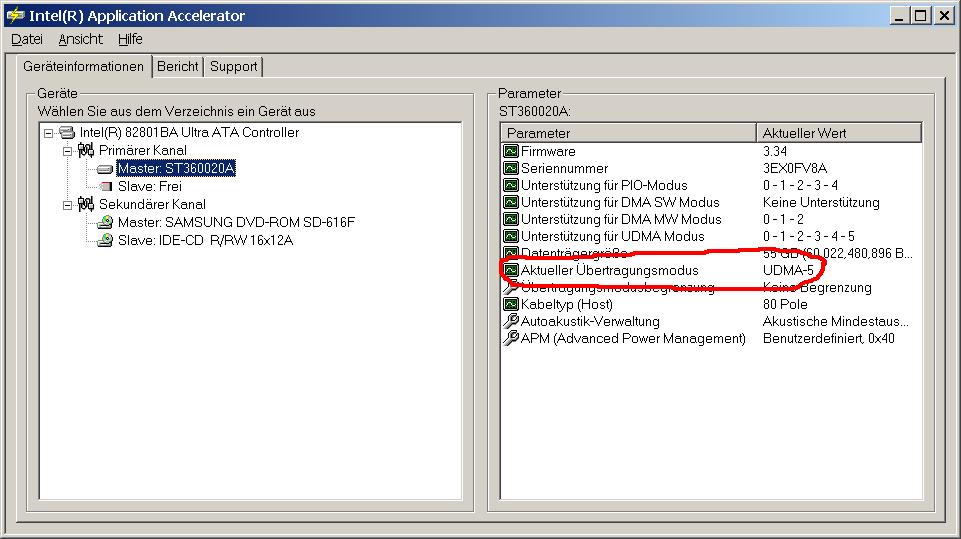Click the Aktueller Übertragungsmodus icon

coord(511,270)
